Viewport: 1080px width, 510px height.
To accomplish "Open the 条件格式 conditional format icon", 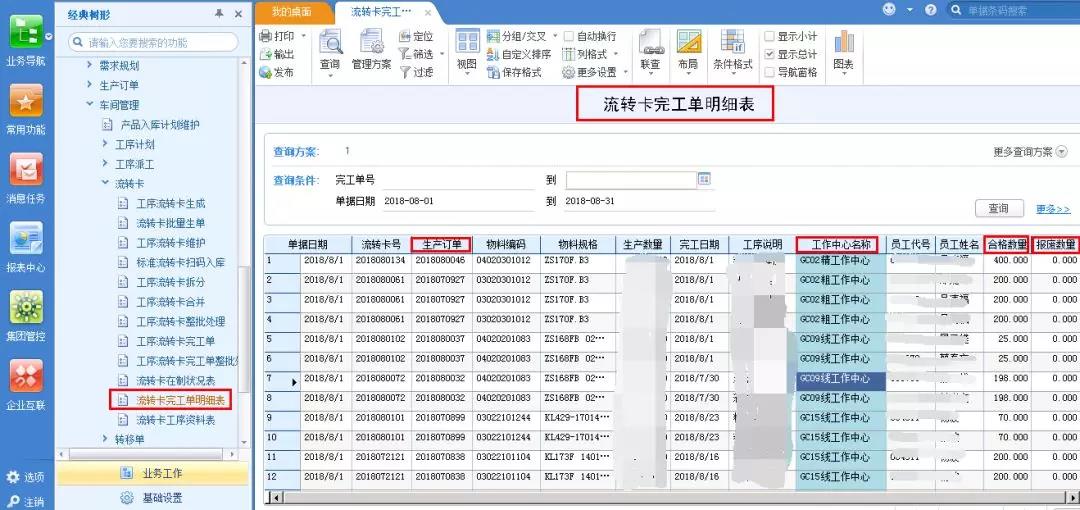I will (732, 52).
